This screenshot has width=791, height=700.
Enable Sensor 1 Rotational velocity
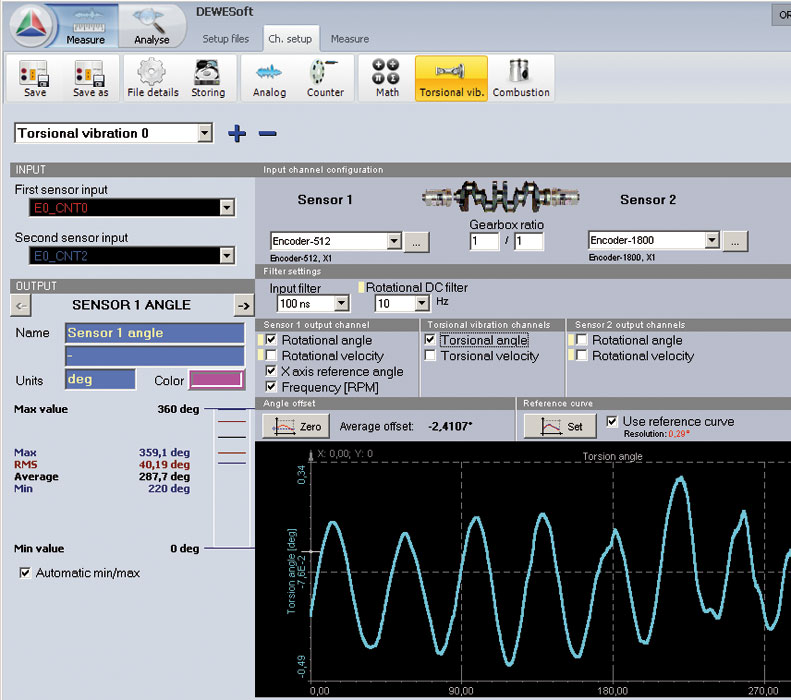pyautogui.click(x=271, y=356)
